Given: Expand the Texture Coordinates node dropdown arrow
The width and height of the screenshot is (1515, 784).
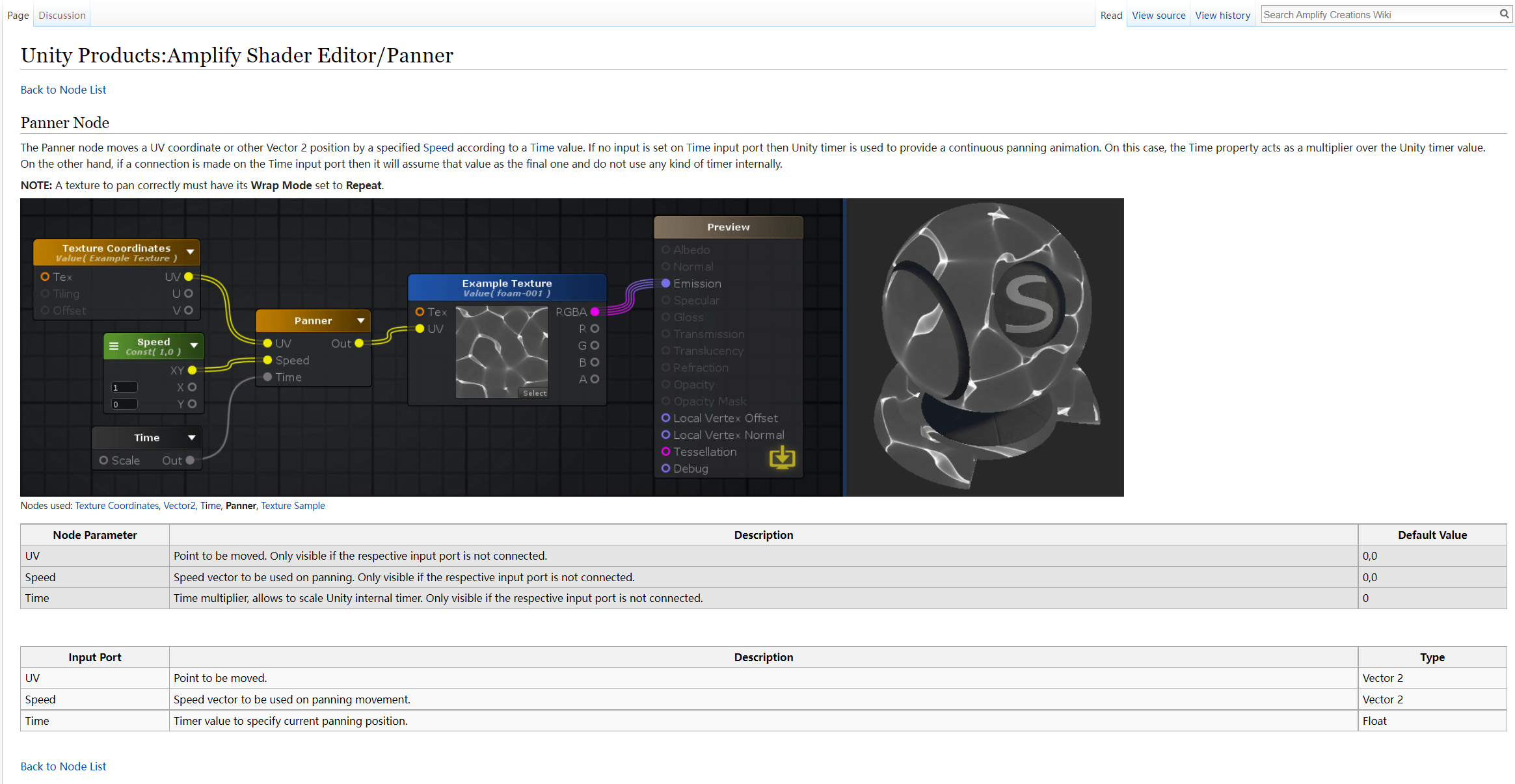Looking at the screenshot, I should 191,252.
